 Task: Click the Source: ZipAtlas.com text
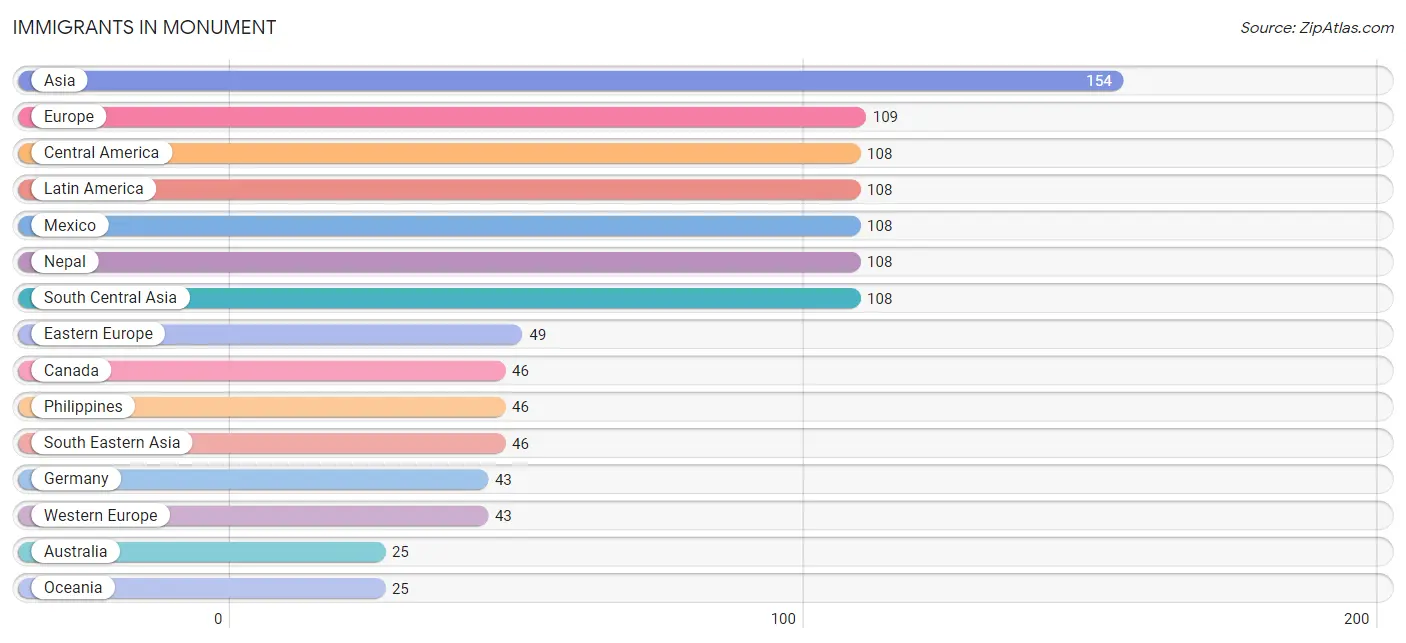pyautogui.click(x=1317, y=28)
